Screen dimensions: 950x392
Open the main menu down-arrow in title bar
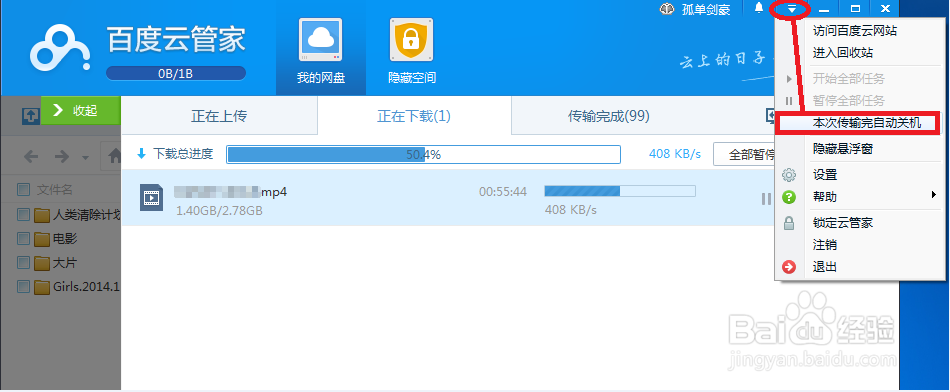pyautogui.click(x=791, y=8)
